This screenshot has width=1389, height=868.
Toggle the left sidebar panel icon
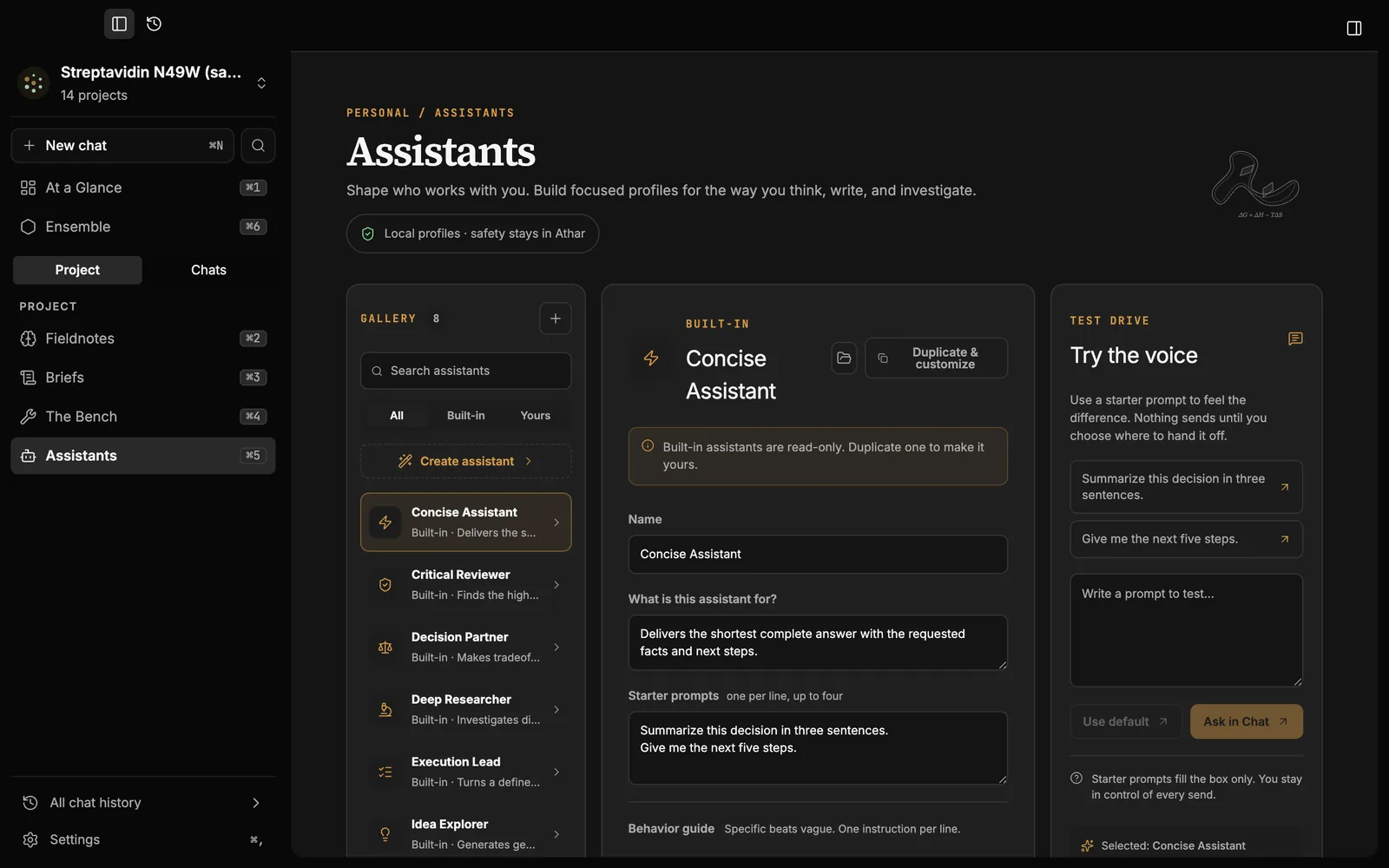(x=119, y=24)
